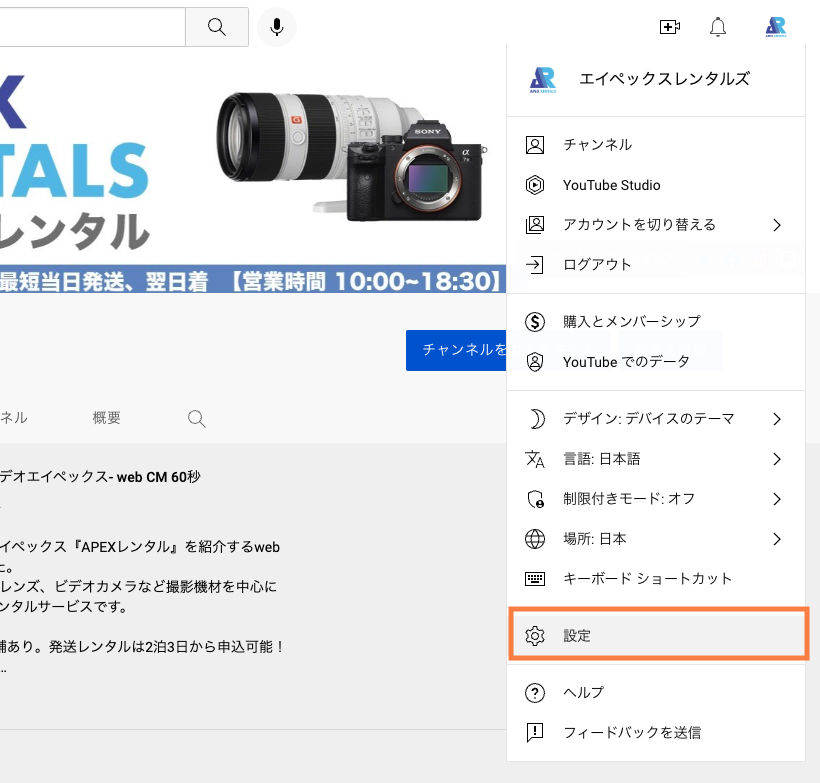The width and height of the screenshot is (820, 783).
Task: Expand 制限付きモード: オフ chevron
Action: pyautogui.click(x=777, y=499)
